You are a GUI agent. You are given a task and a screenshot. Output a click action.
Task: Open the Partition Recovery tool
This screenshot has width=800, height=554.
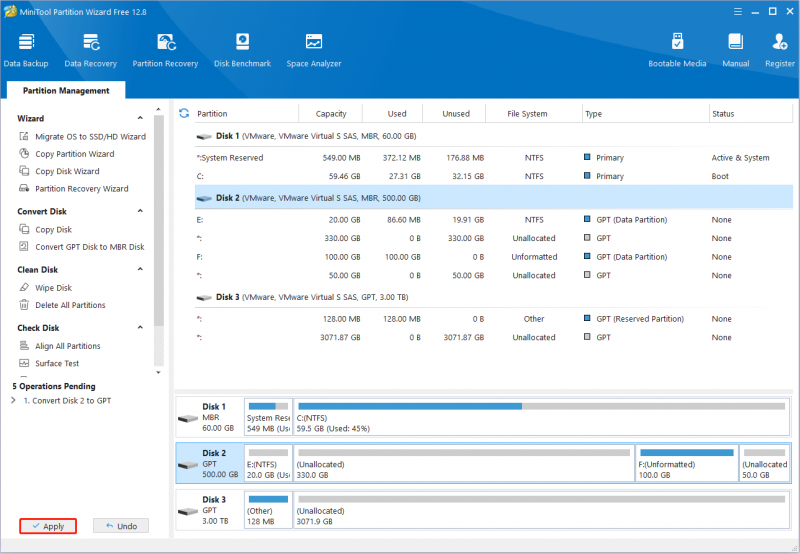(165, 49)
